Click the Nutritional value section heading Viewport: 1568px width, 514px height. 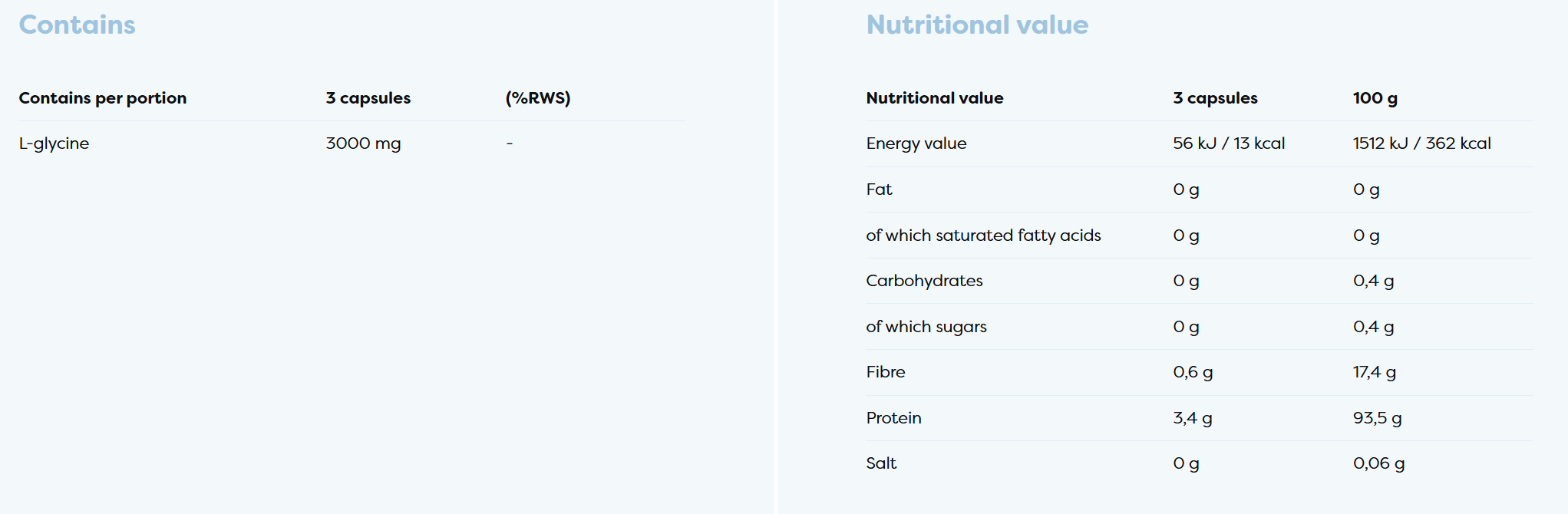click(x=976, y=25)
